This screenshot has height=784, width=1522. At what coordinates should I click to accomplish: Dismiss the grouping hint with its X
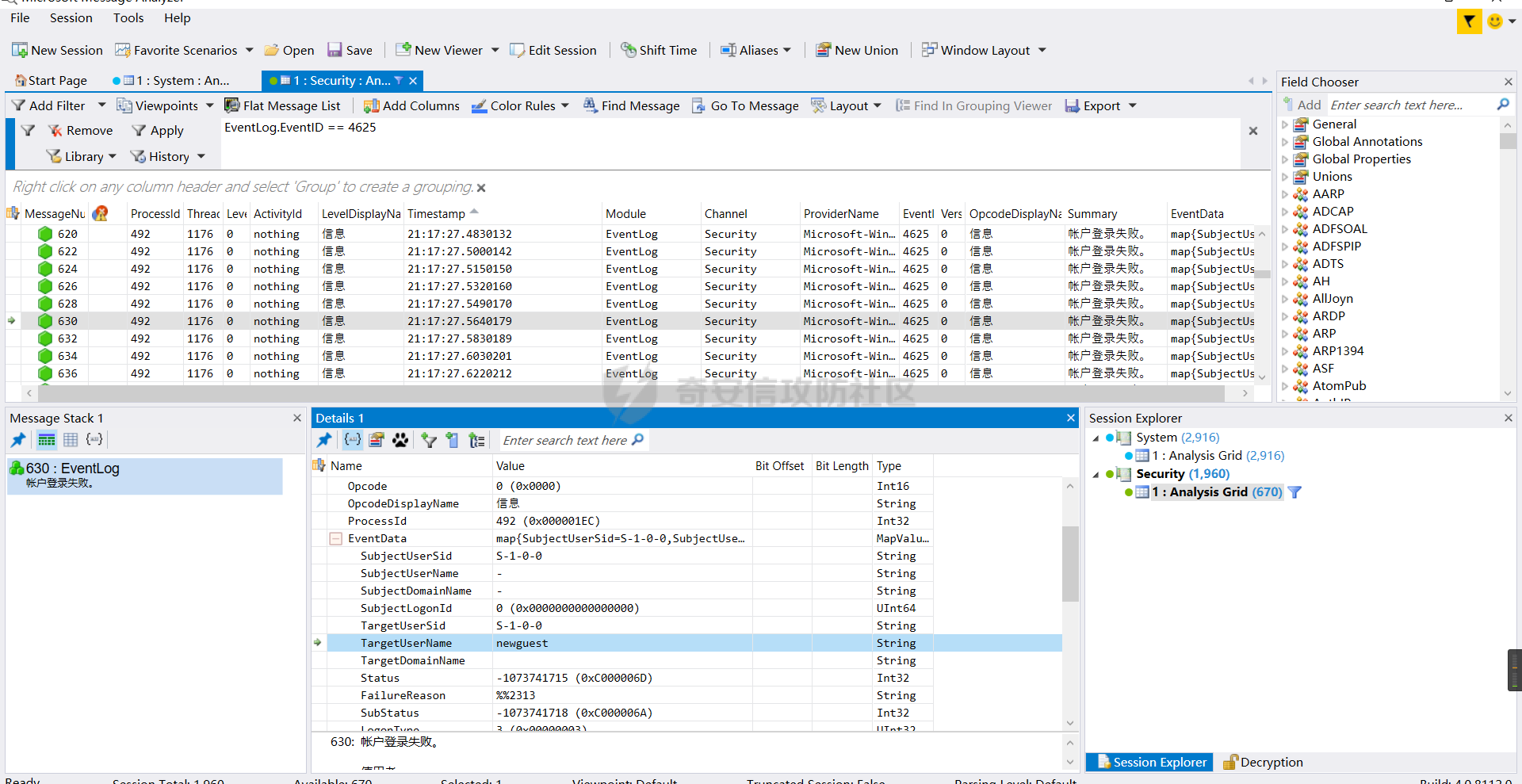pyautogui.click(x=481, y=188)
